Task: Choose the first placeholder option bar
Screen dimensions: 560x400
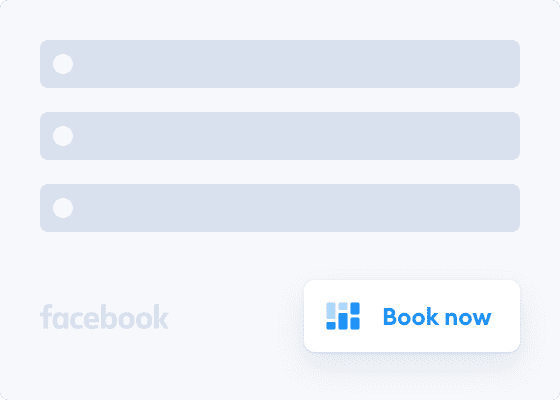Action: (x=280, y=64)
